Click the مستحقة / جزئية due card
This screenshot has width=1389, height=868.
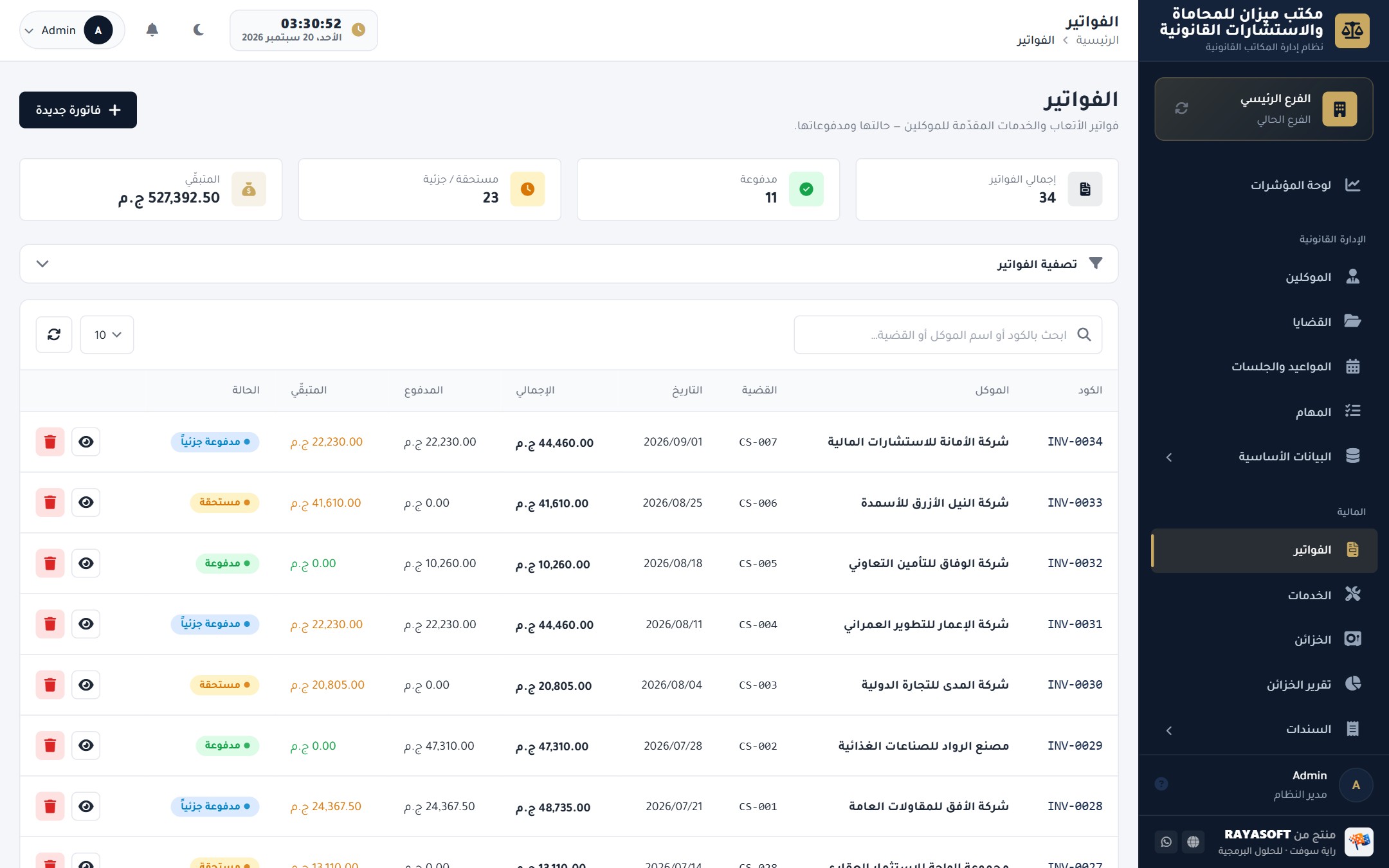[430, 189]
